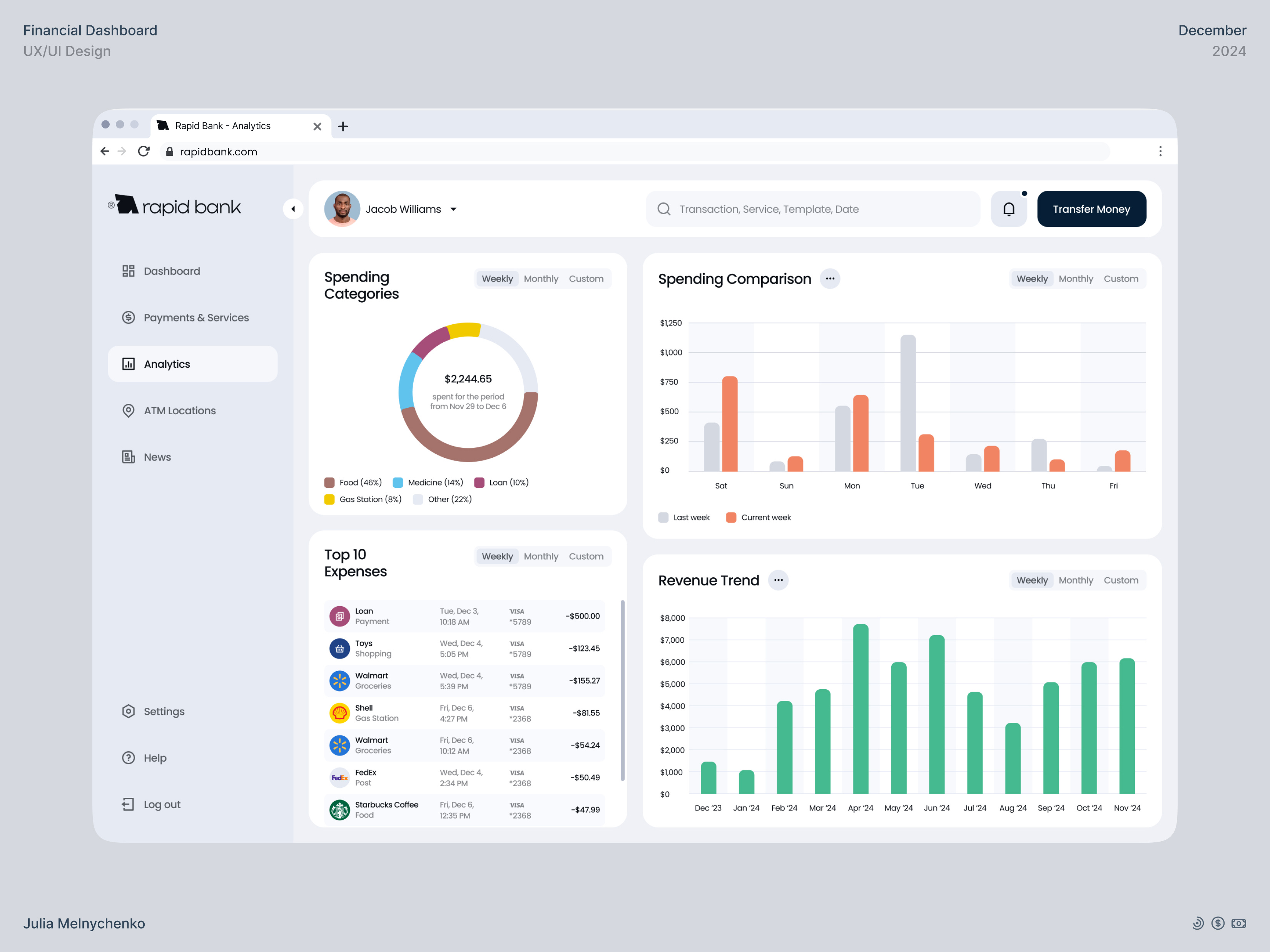Click the Log out icon
1270x952 pixels.
click(127, 804)
